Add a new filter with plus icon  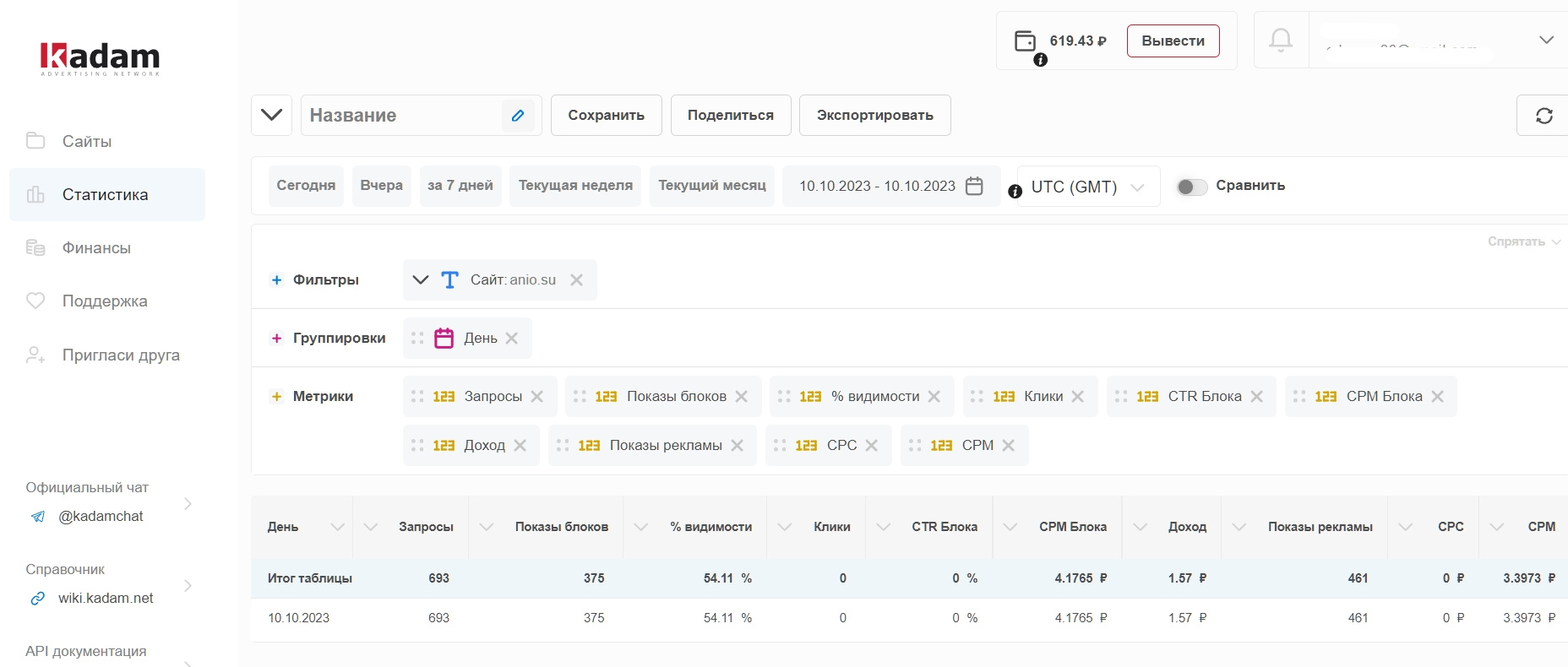coord(276,279)
